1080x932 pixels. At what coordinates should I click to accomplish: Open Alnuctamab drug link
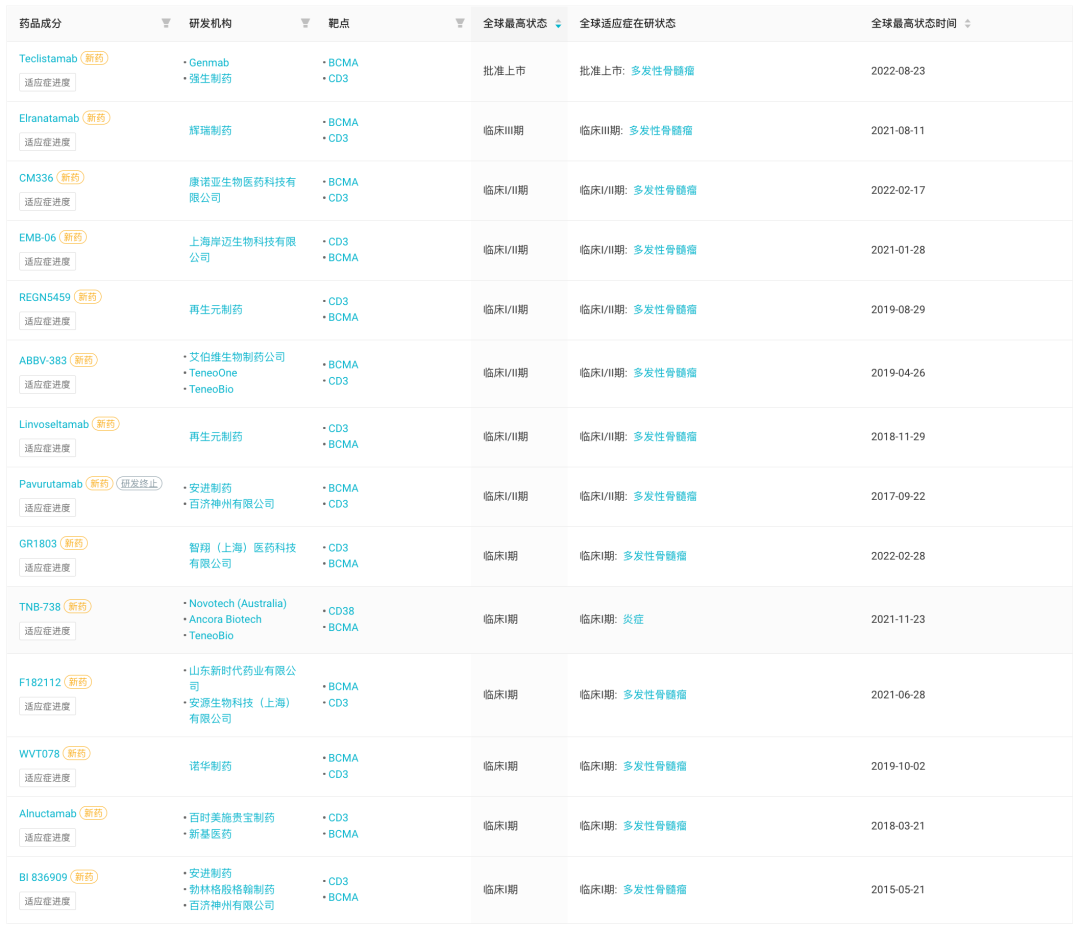[x=48, y=814]
